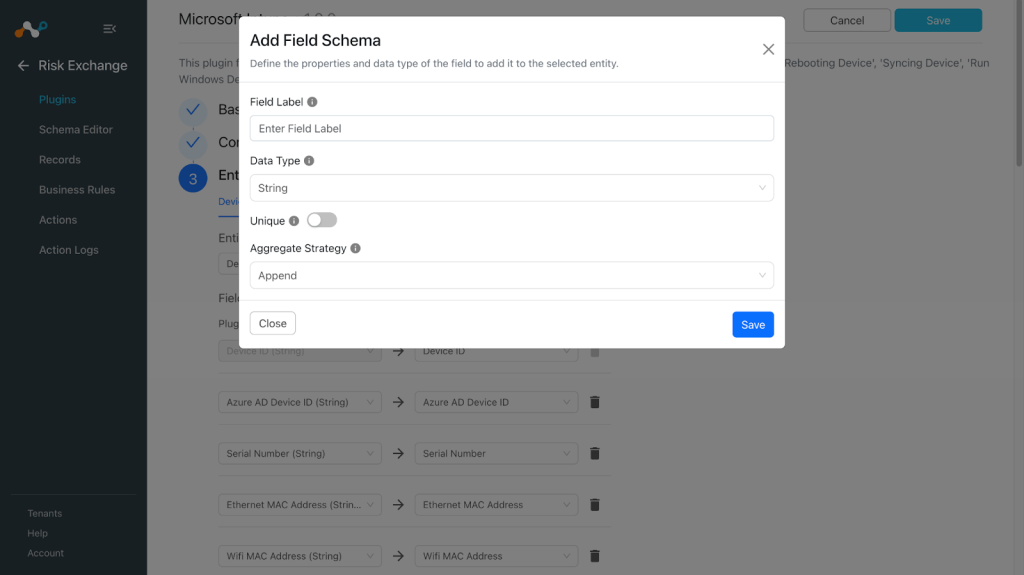Delete the Wifi MAC Address mapping row
The width and height of the screenshot is (1024, 575).
(594, 556)
